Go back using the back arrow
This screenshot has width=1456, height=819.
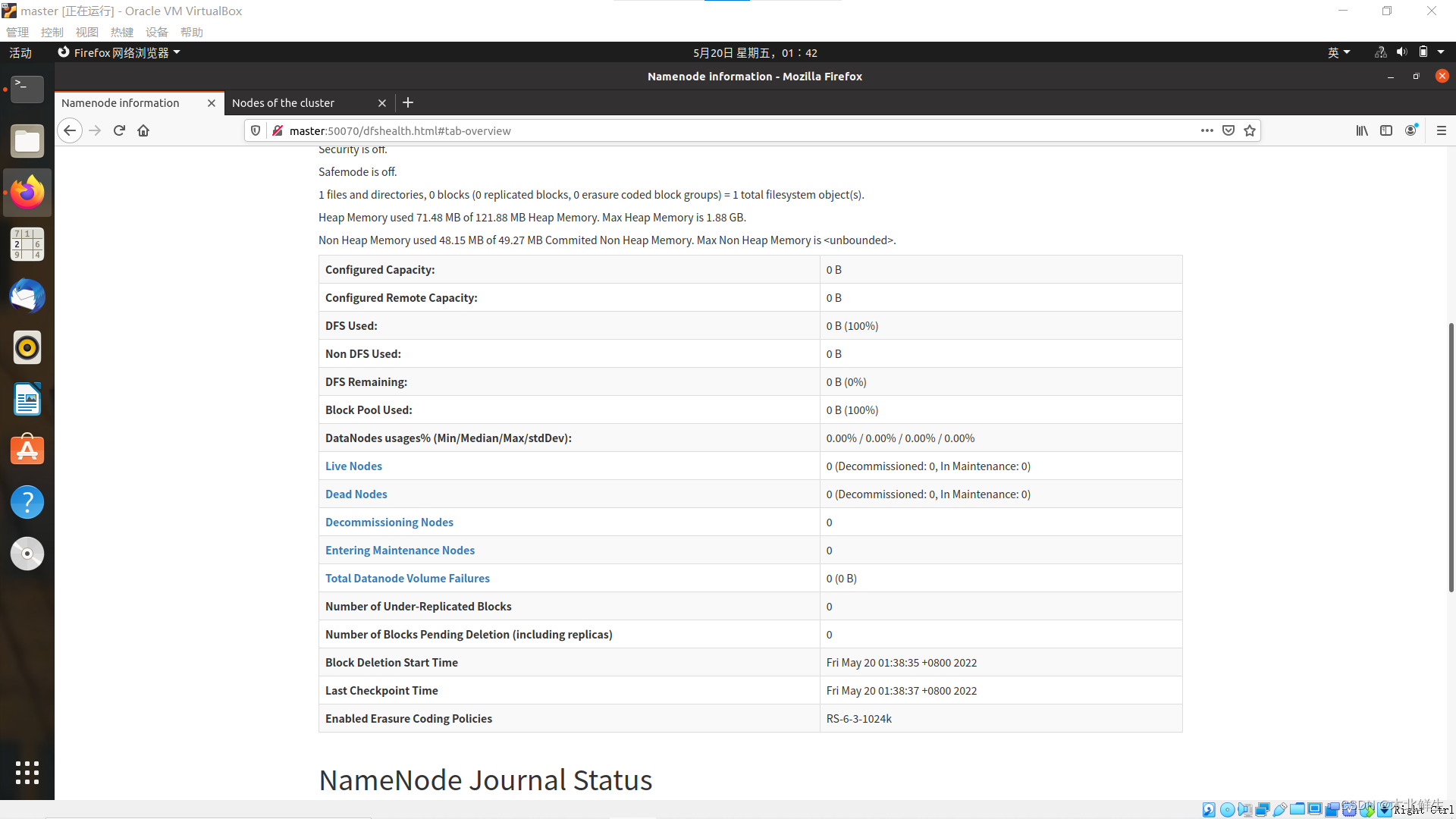click(70, 130)
